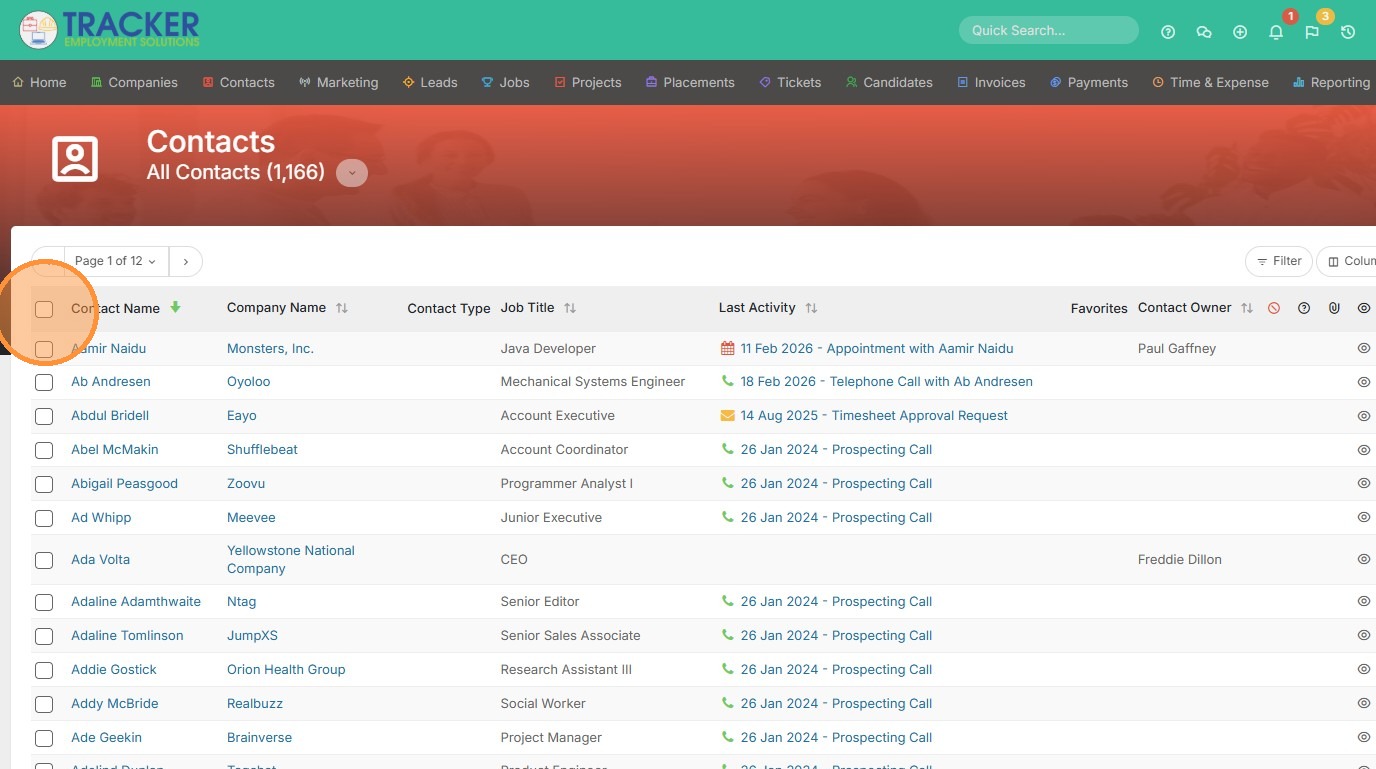Click the Contact Type column header
This screenshot has height=769, width=1376.
[x=449, y=309]
